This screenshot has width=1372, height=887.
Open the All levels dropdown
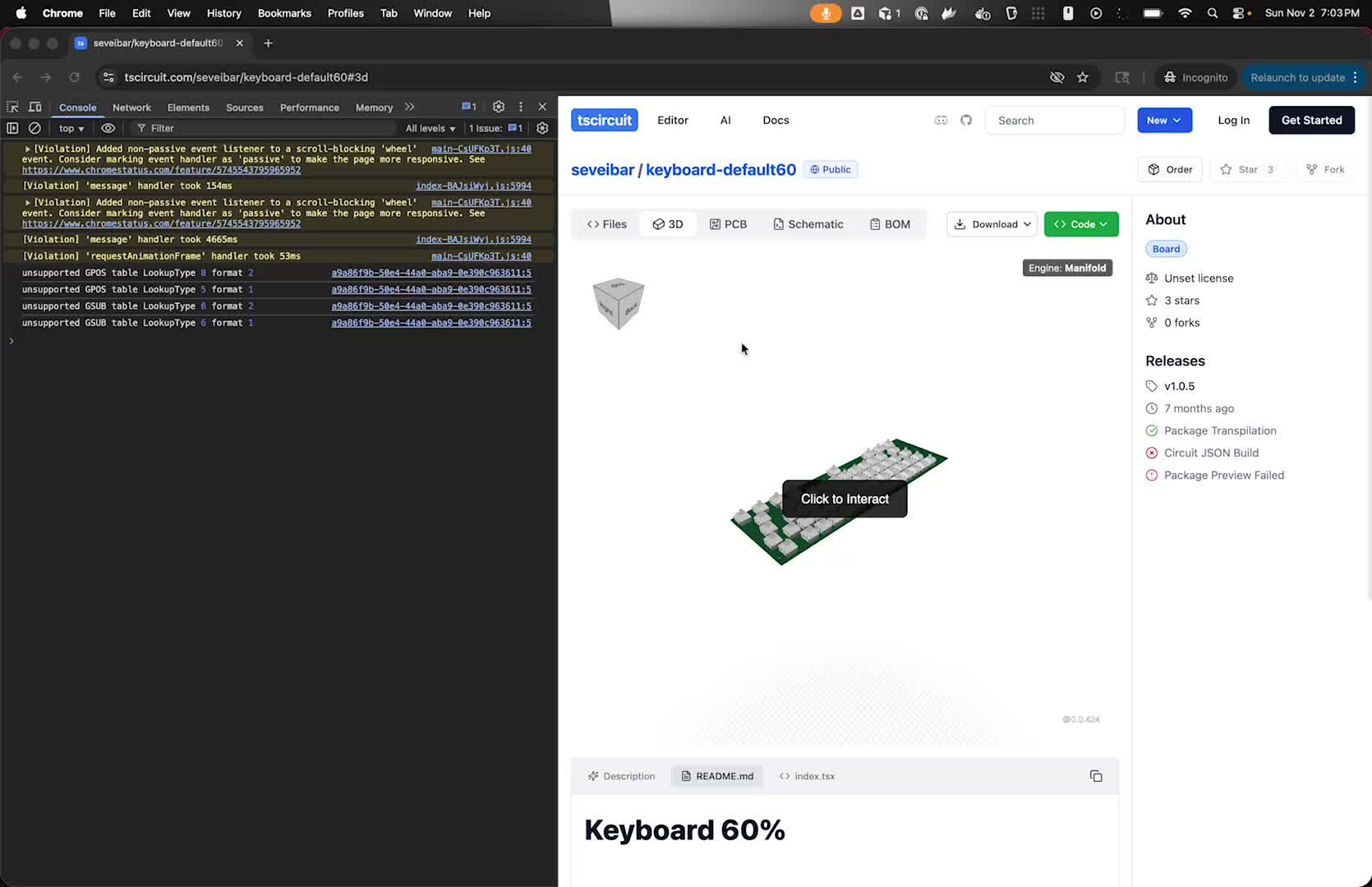[430, 128]
